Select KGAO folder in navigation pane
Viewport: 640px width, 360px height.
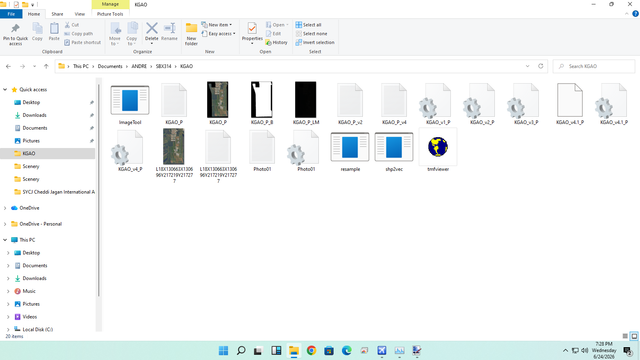click(29, 153)
